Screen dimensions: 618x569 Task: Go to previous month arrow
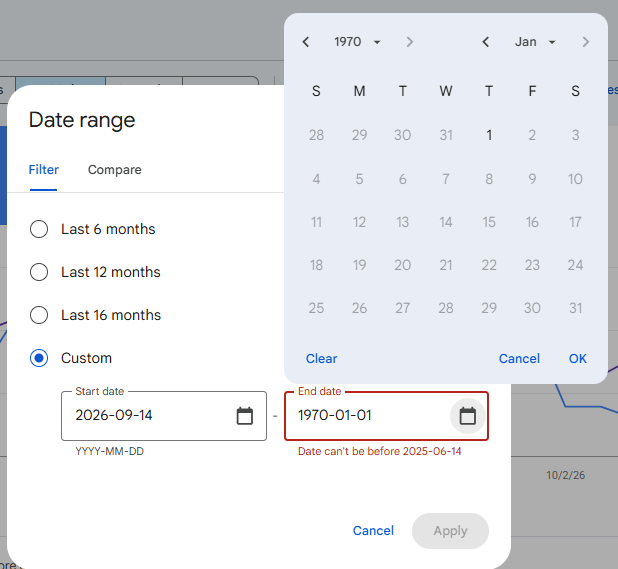tap(486, 42)
